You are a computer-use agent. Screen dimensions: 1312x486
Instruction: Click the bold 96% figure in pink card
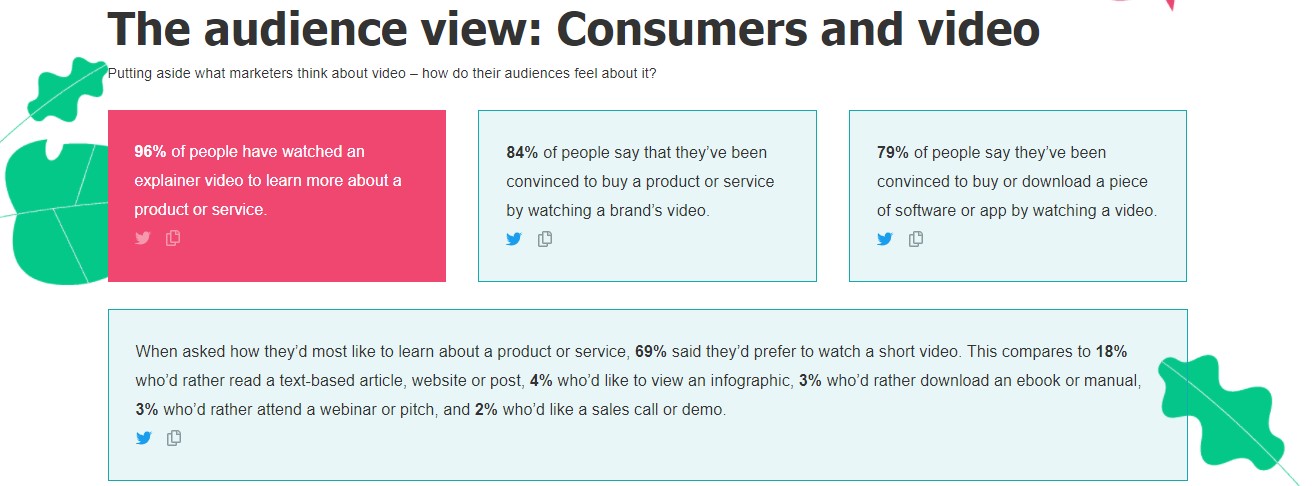click(150, 152)
